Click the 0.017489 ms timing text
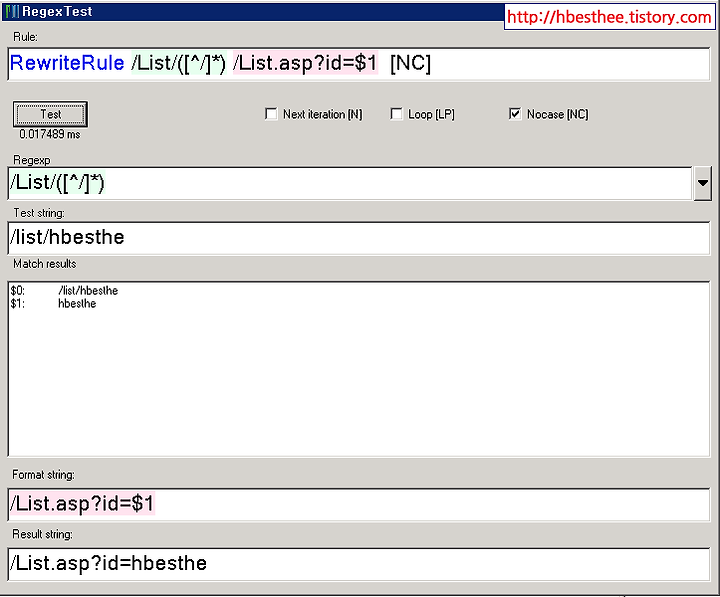Screen dimensions: 720x597 [x=50, y=135]
